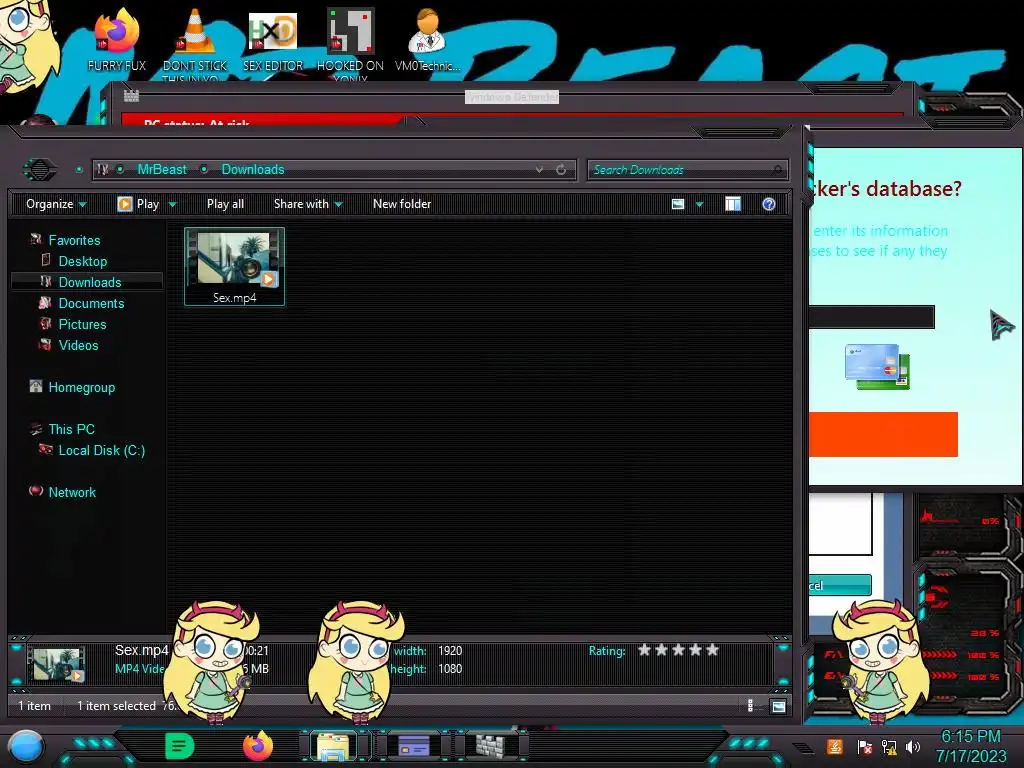Click the video preview thumbnail in details pane

tap(56, 664)
